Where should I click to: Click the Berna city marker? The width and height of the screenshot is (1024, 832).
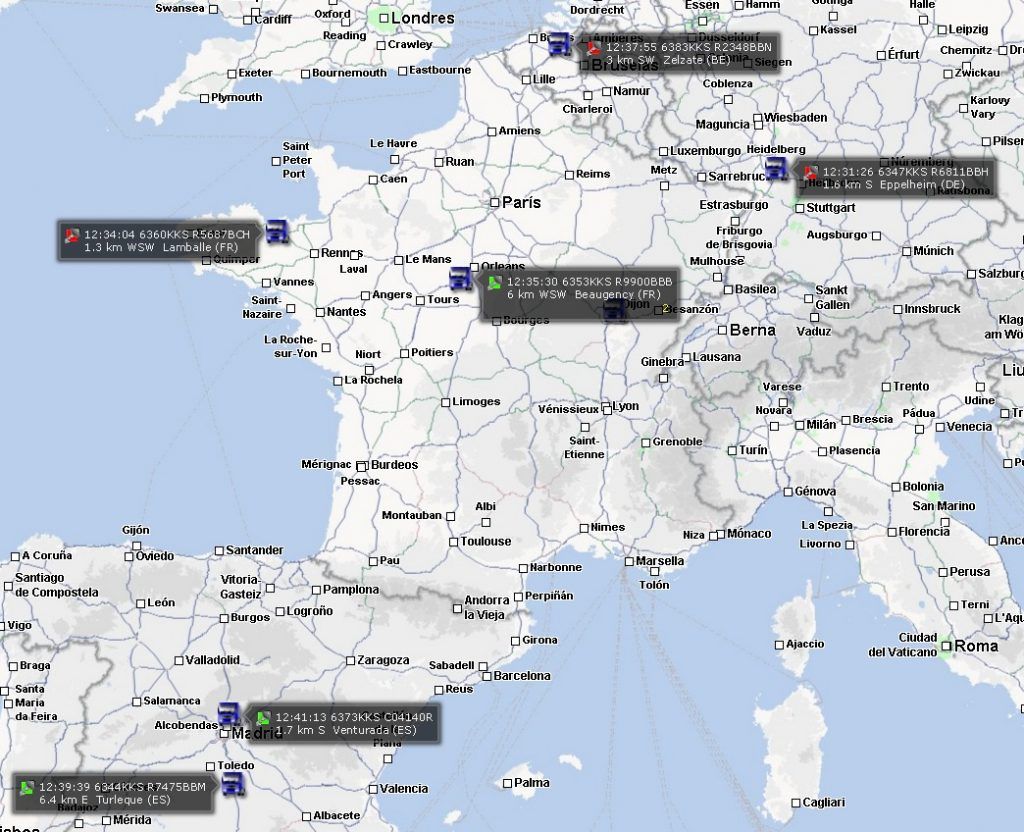pyautogui.click(x=722, y=330)
